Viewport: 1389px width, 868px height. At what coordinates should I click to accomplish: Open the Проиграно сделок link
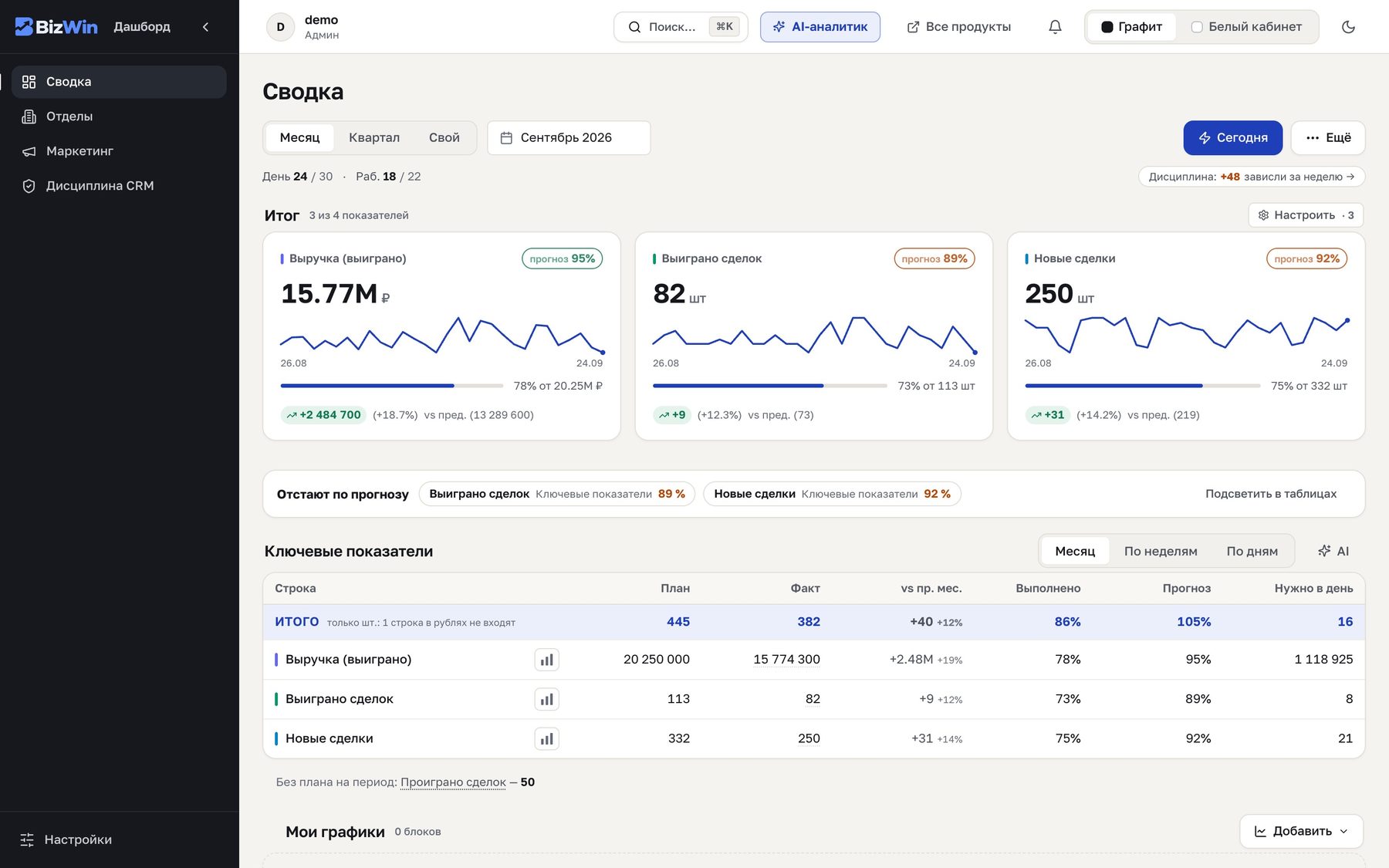coord(453,782)
